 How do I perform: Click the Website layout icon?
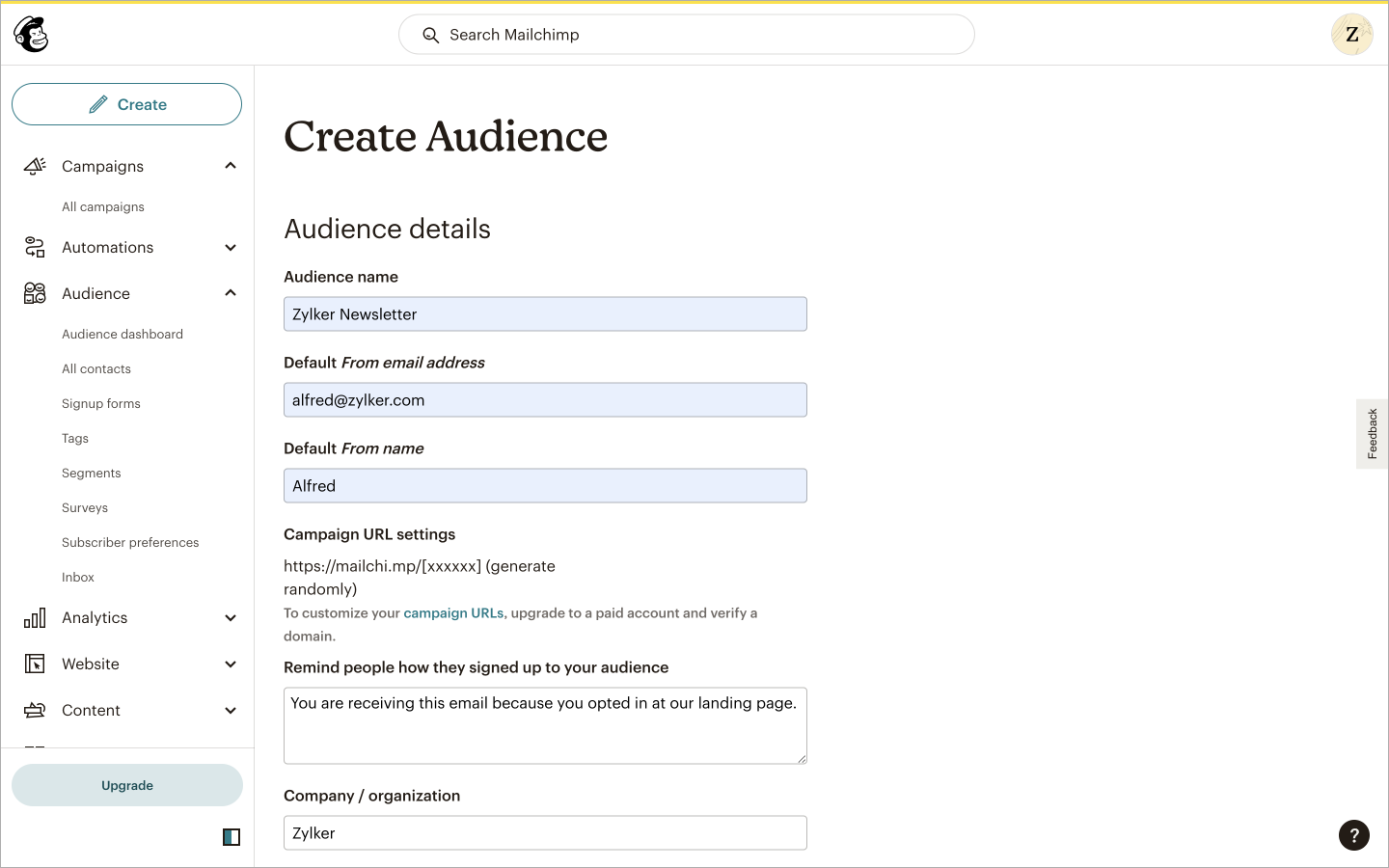point(35,664)
